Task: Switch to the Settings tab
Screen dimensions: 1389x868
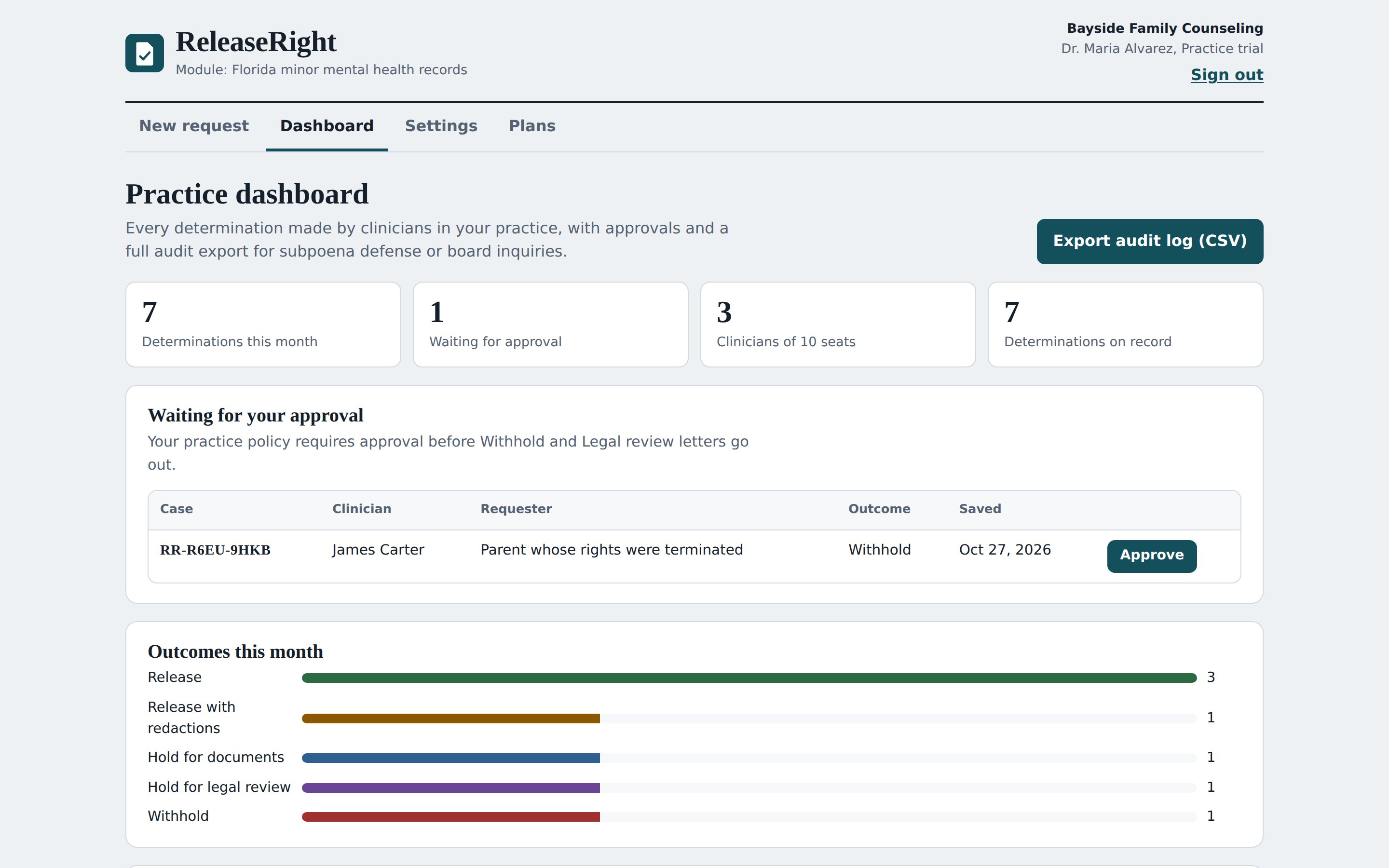Action: 441,126
